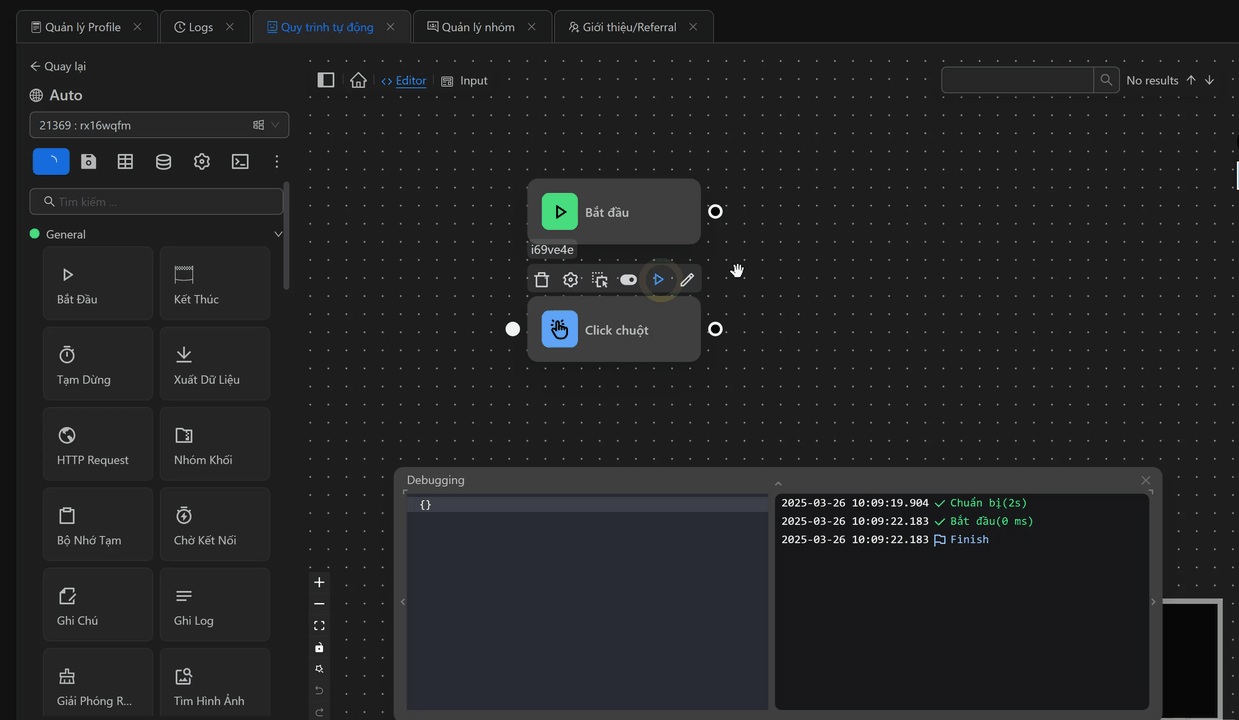Screen dimensions: 1239x720
Task: Open the terminal console icon
Action: click(x=240, y=161)
